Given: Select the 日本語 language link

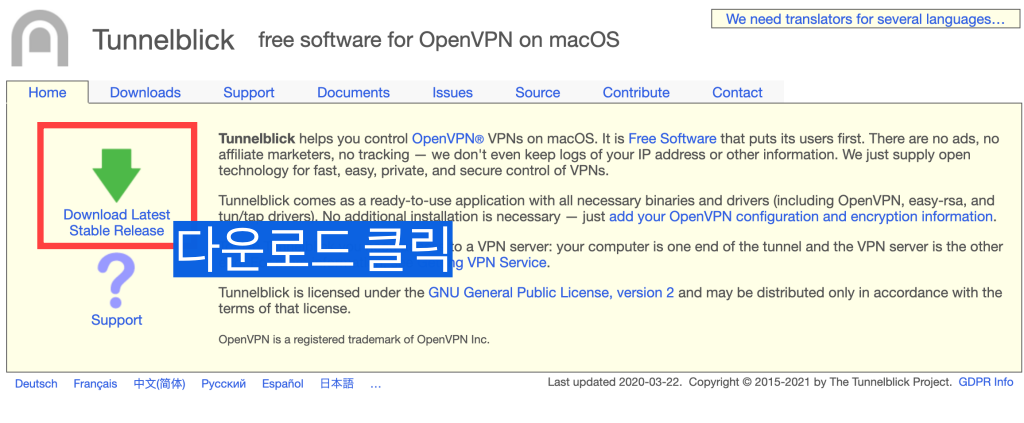Looking at the screenshot, I should (336, 384).
